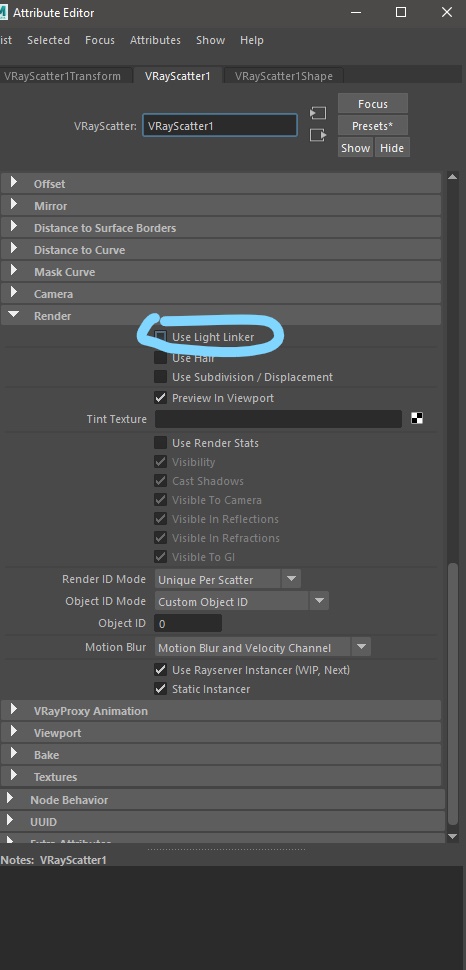
Task: Enable the Use Hair checkbox
Action: click(160, 358)
